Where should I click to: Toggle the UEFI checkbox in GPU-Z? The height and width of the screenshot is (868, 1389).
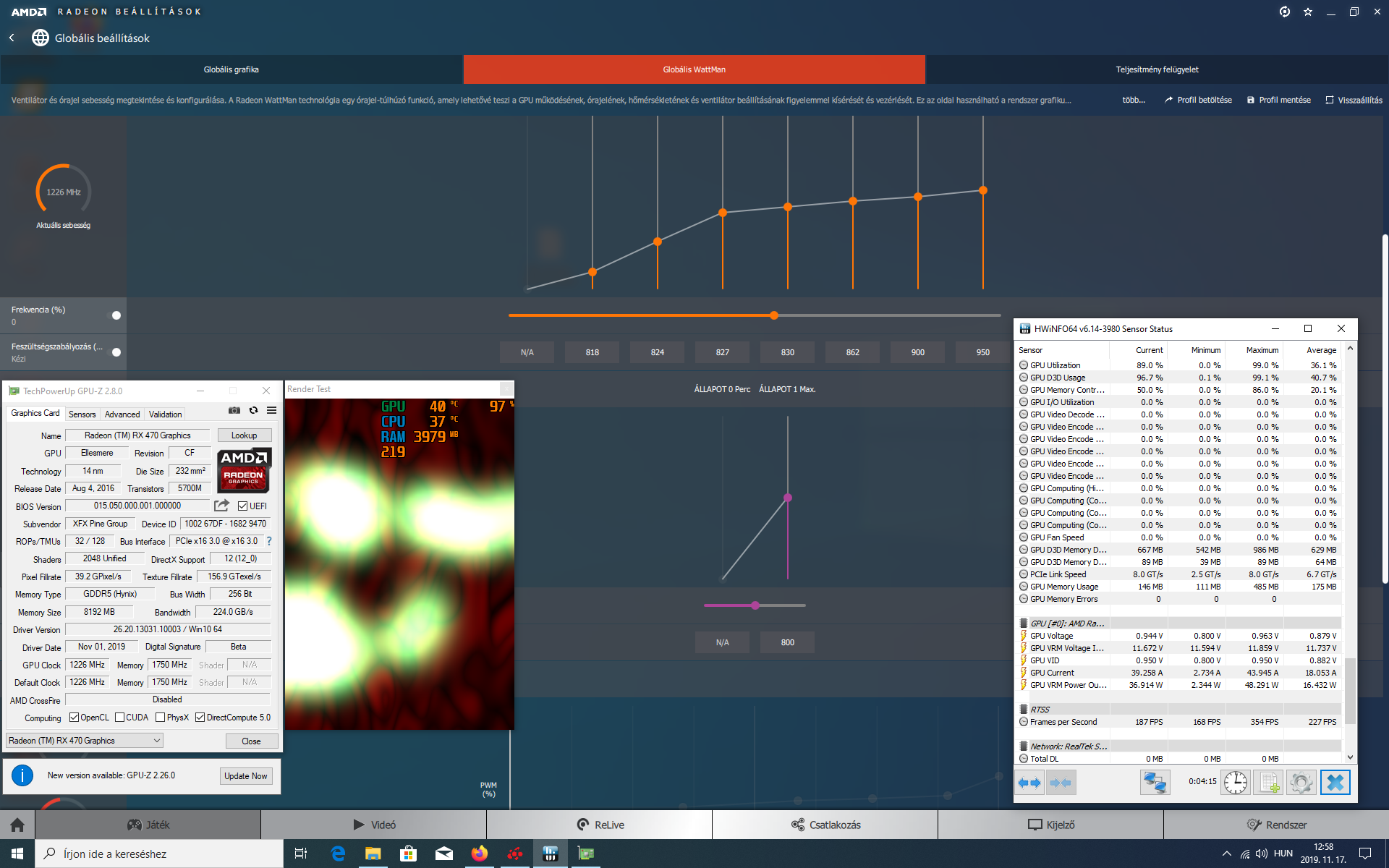tap(243, 506)
